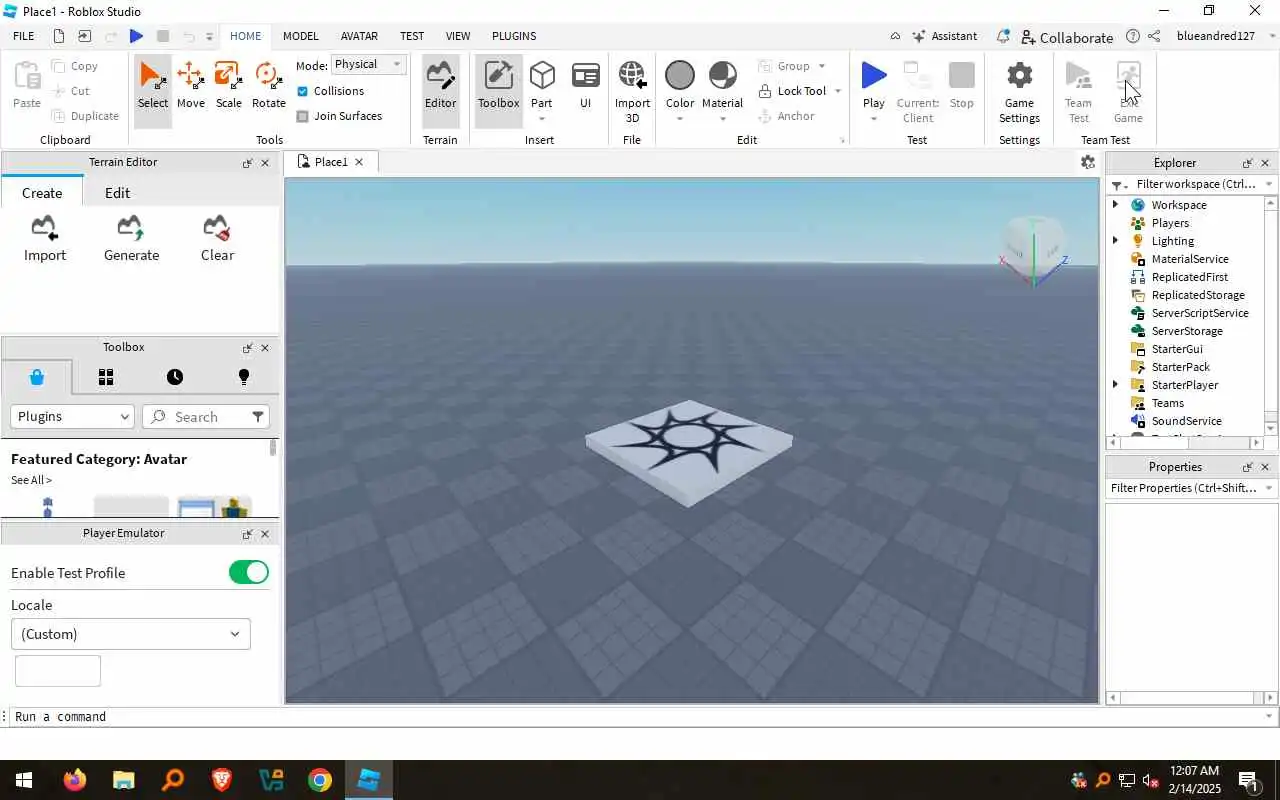This screenshot has height=800, width=1280.
Task: Open File Explorer from taskbar
Action: 123,780
